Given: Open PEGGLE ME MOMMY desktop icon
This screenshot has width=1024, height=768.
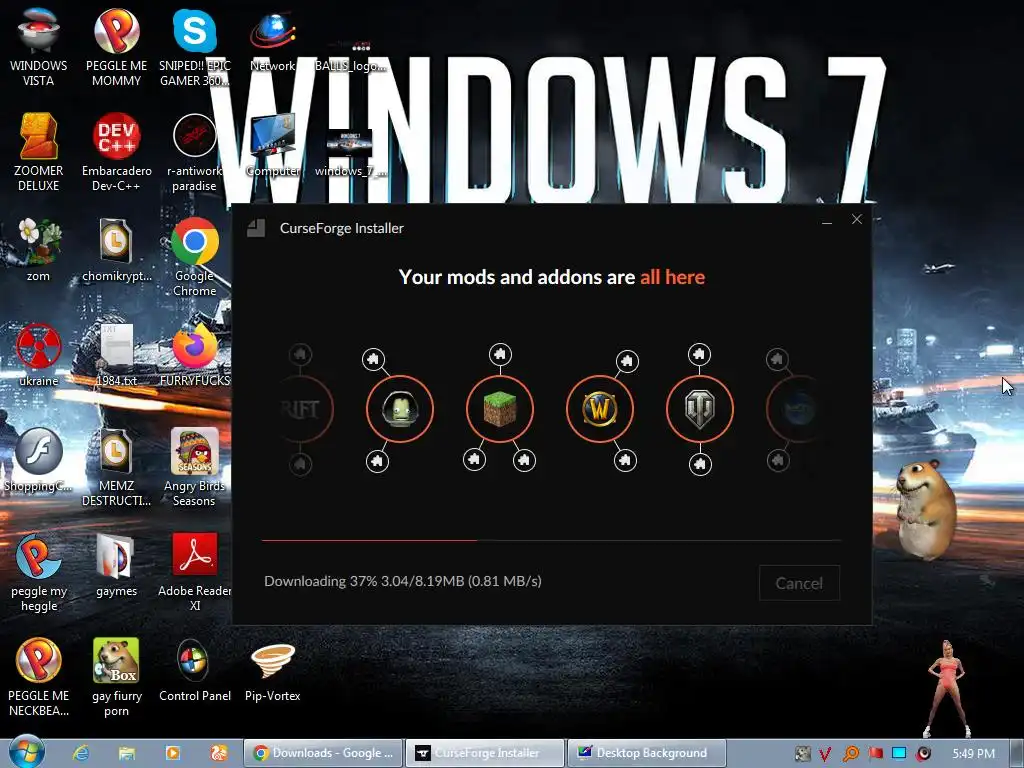Looking at the screenshot, I should [x=116, y=47].
